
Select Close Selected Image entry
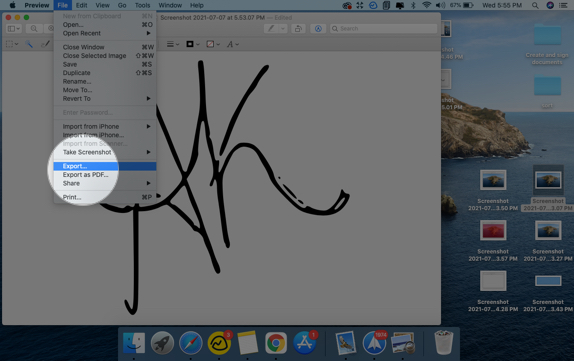pos(105,56)
